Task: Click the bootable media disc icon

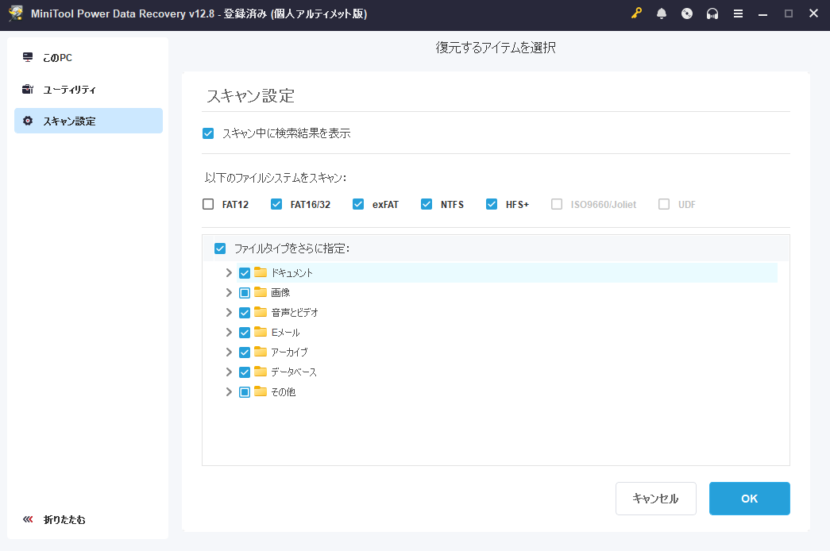Action: (686, 13)
